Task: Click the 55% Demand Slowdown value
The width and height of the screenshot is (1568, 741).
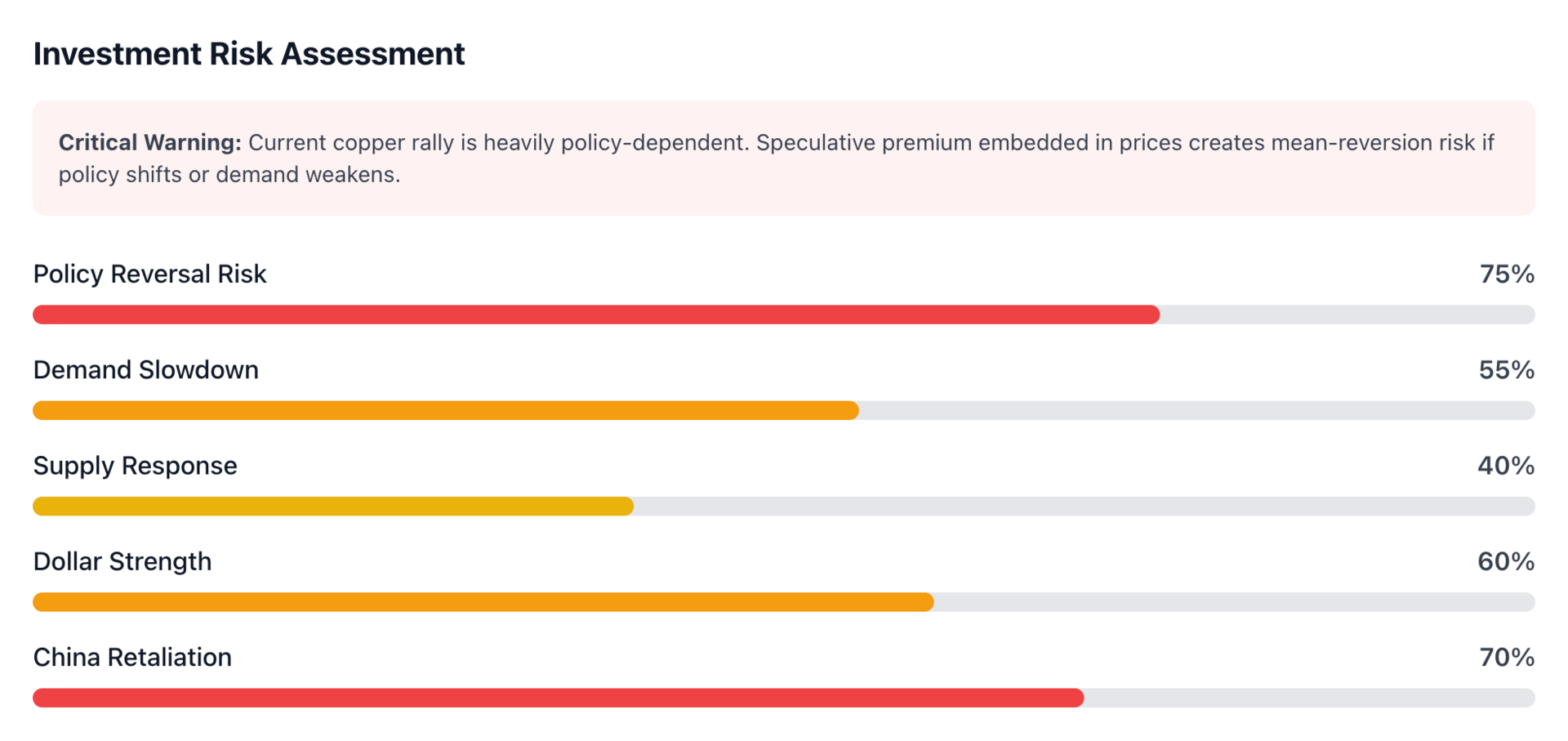Action: click(1506, 370)
